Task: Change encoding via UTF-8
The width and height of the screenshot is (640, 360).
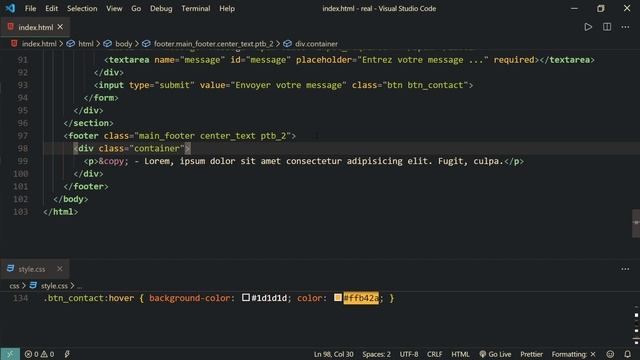Action: coord(409,354)
